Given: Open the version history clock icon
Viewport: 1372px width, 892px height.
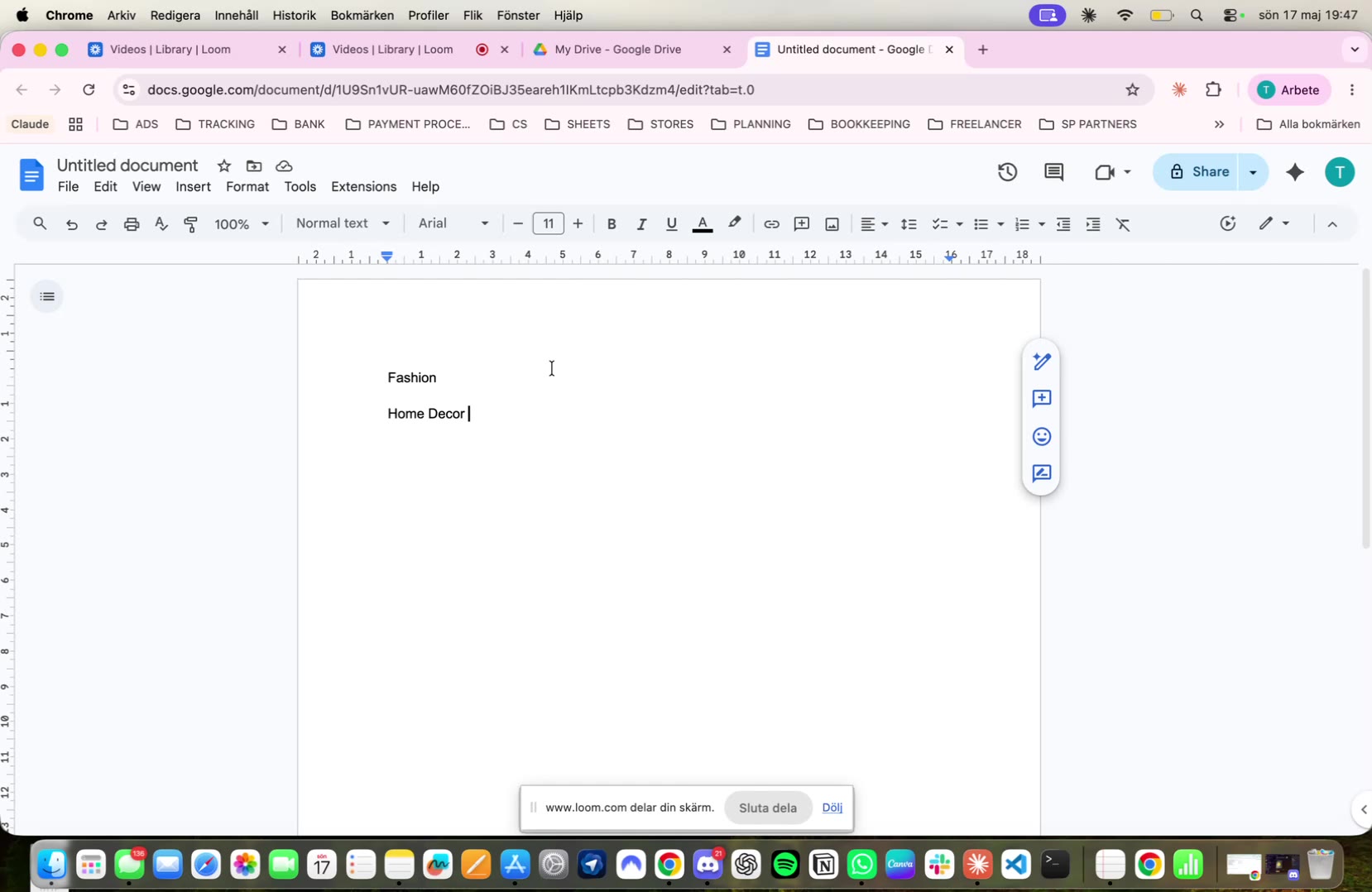Looking at the screenshot, I should tap(1007, 172).
